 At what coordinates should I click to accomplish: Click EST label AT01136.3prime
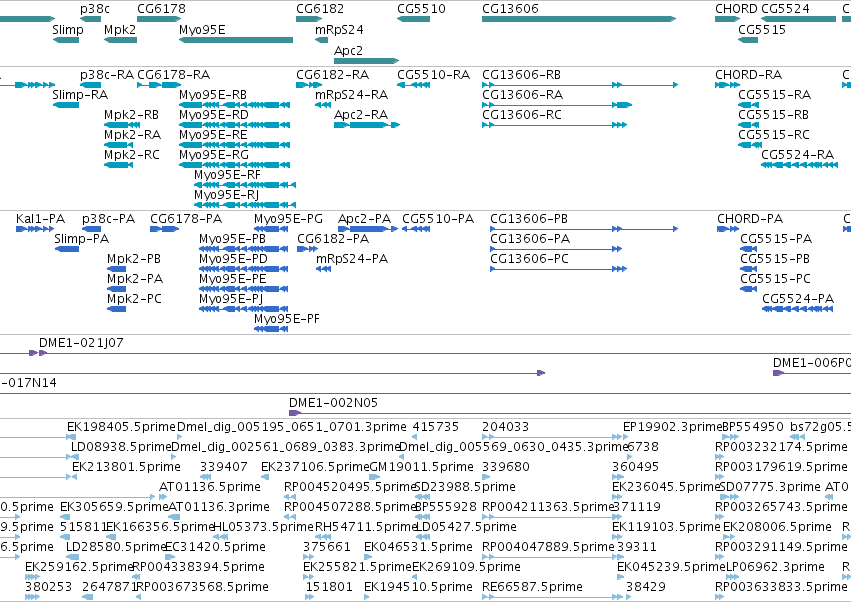[x=219, y=507]
